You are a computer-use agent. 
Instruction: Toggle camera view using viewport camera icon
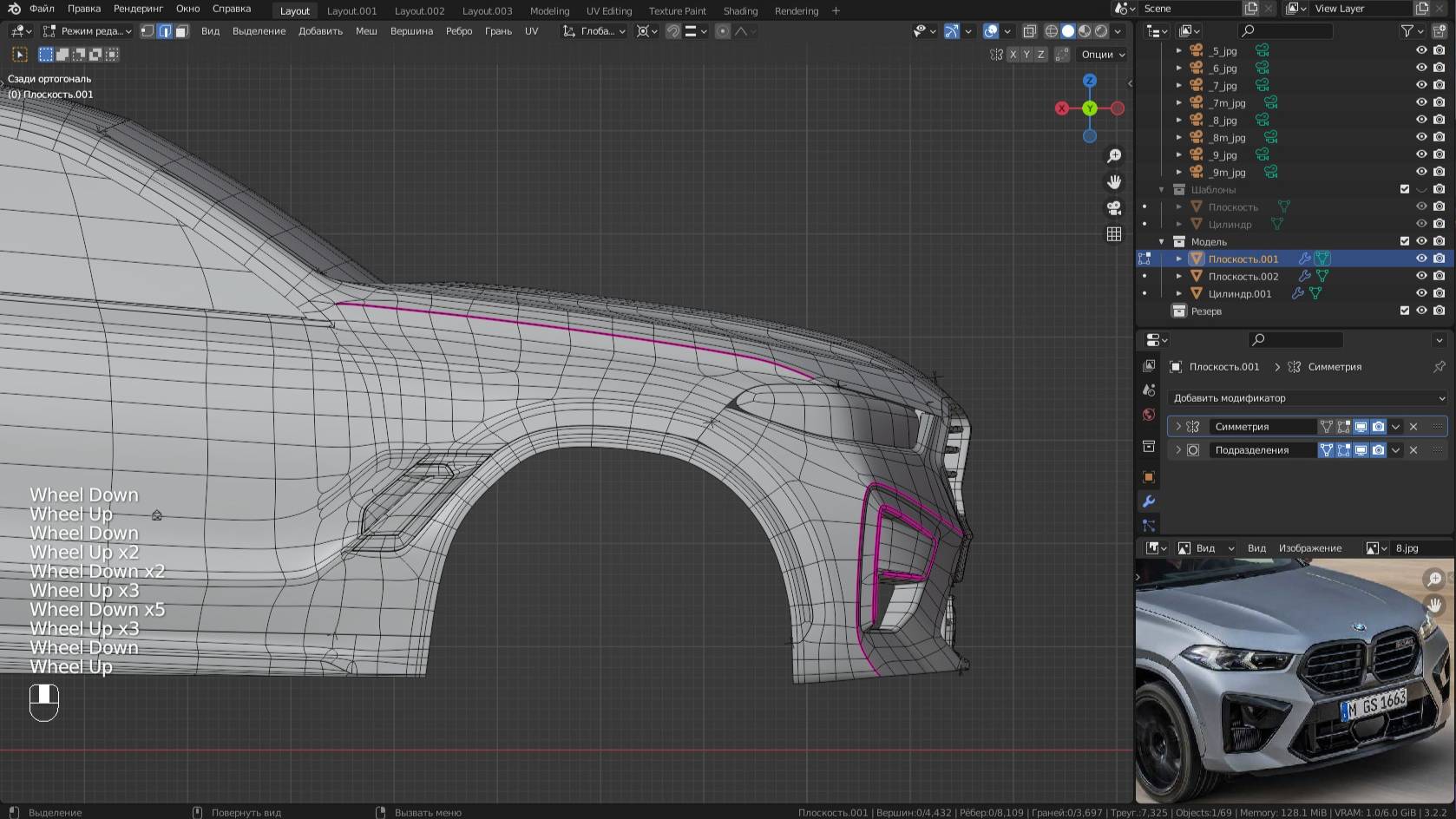click(x=1113, y=208)
